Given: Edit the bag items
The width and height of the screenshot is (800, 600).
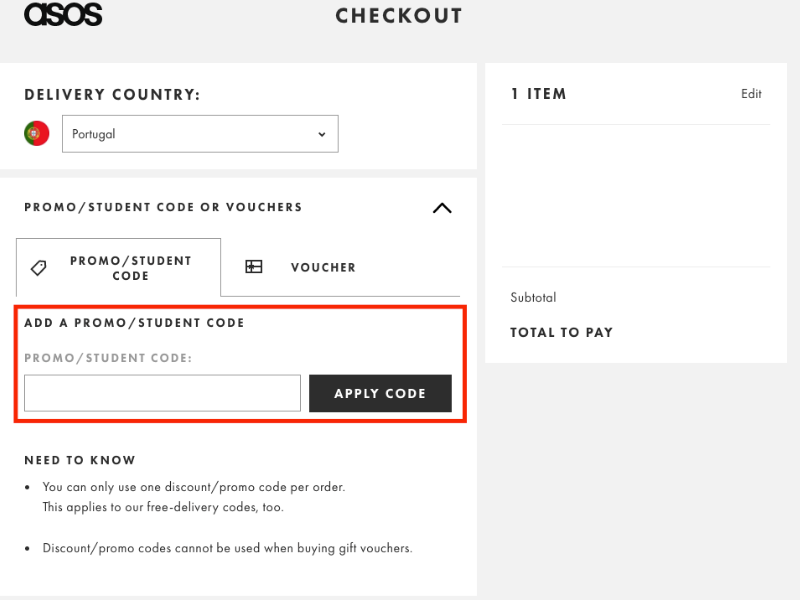Looking at the screenshot, I should coord(751,94).
